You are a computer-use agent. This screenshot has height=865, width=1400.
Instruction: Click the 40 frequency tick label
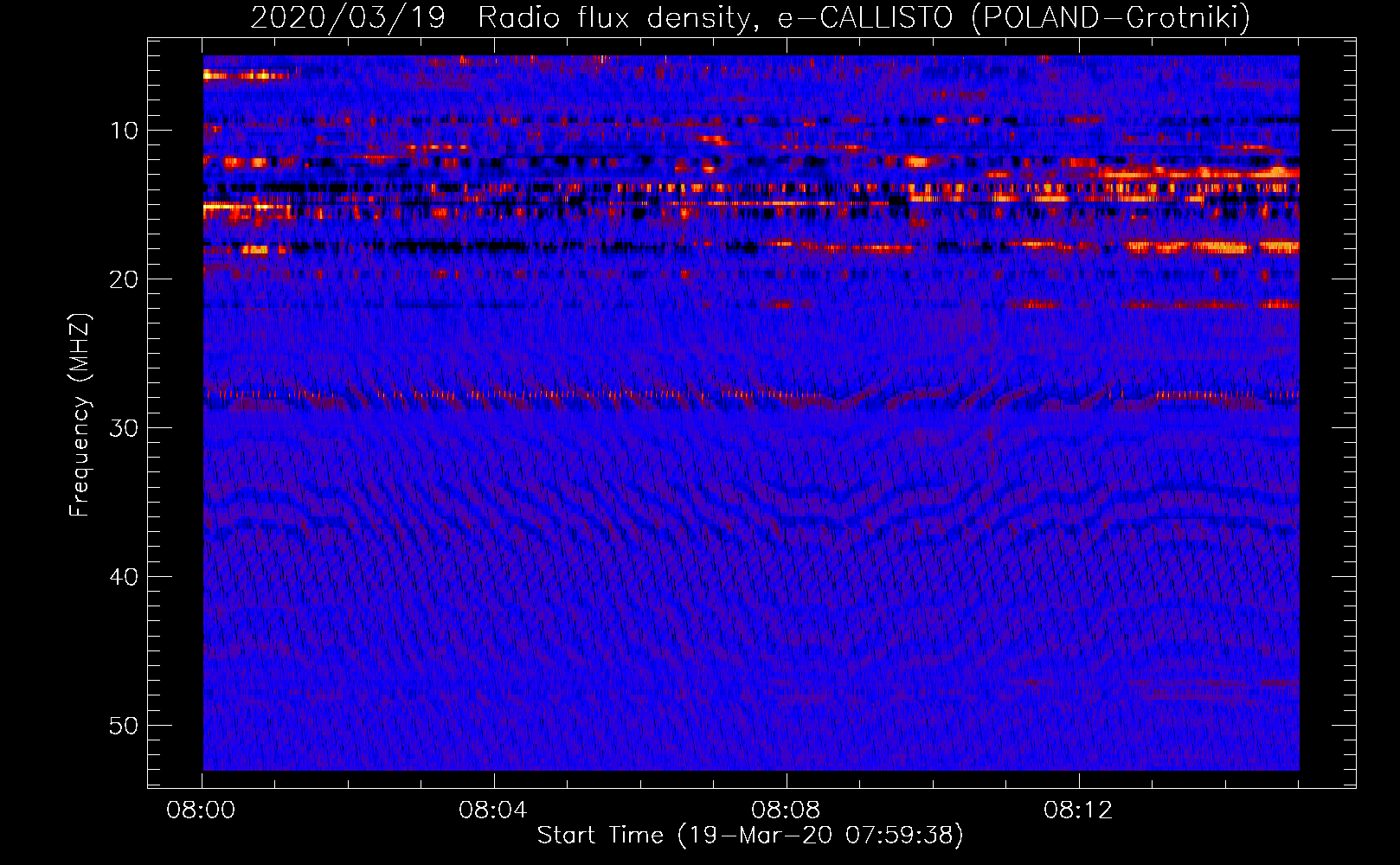pyautogui.click(x=125, y=577)
